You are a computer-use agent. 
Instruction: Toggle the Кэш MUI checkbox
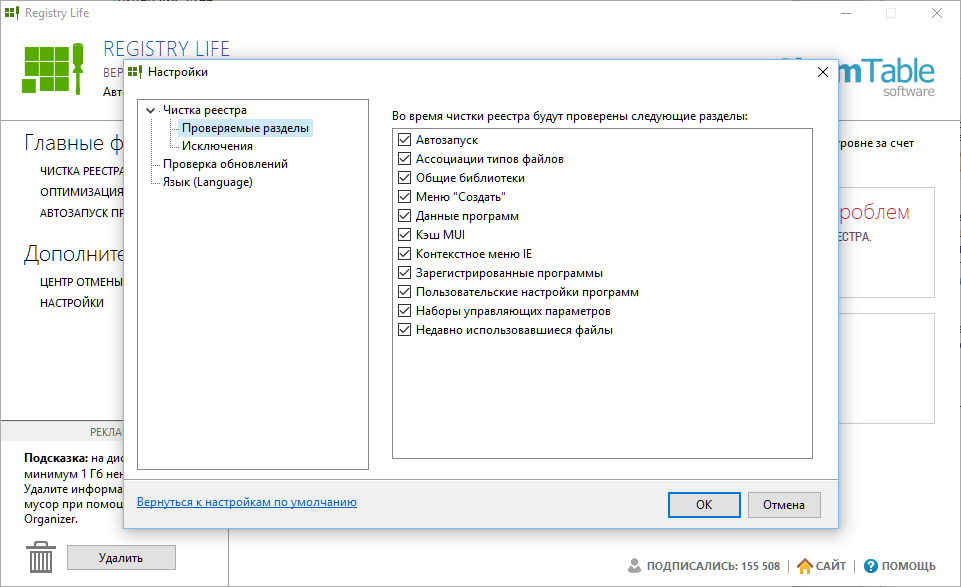pos(405,235)
